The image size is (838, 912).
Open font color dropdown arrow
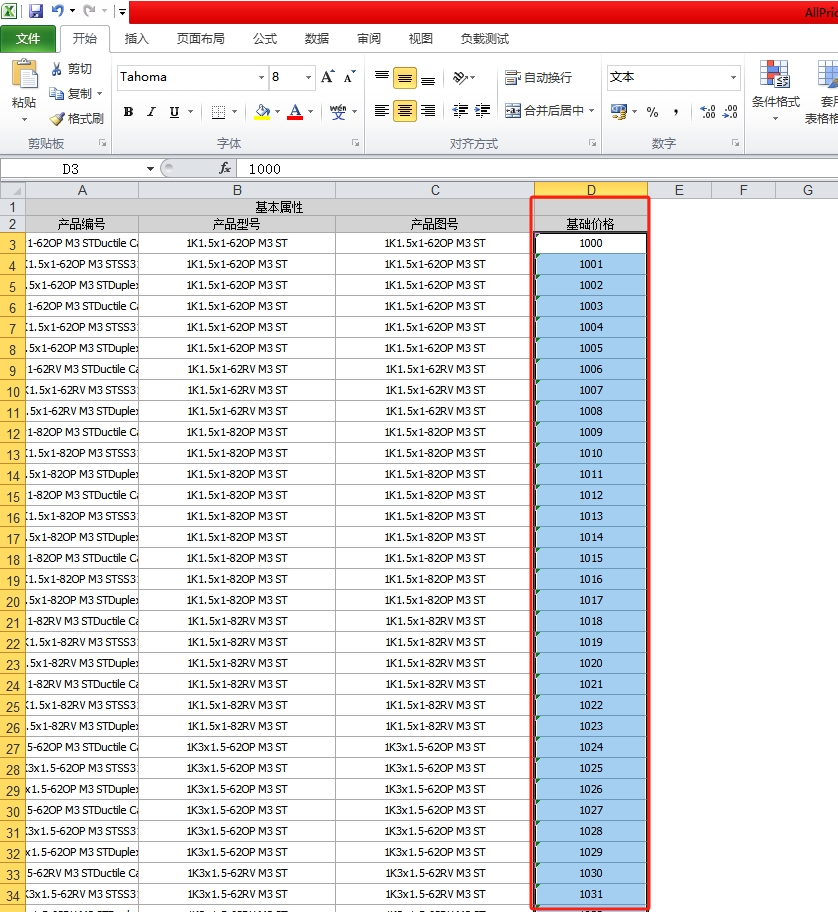(x=311, y=112)
